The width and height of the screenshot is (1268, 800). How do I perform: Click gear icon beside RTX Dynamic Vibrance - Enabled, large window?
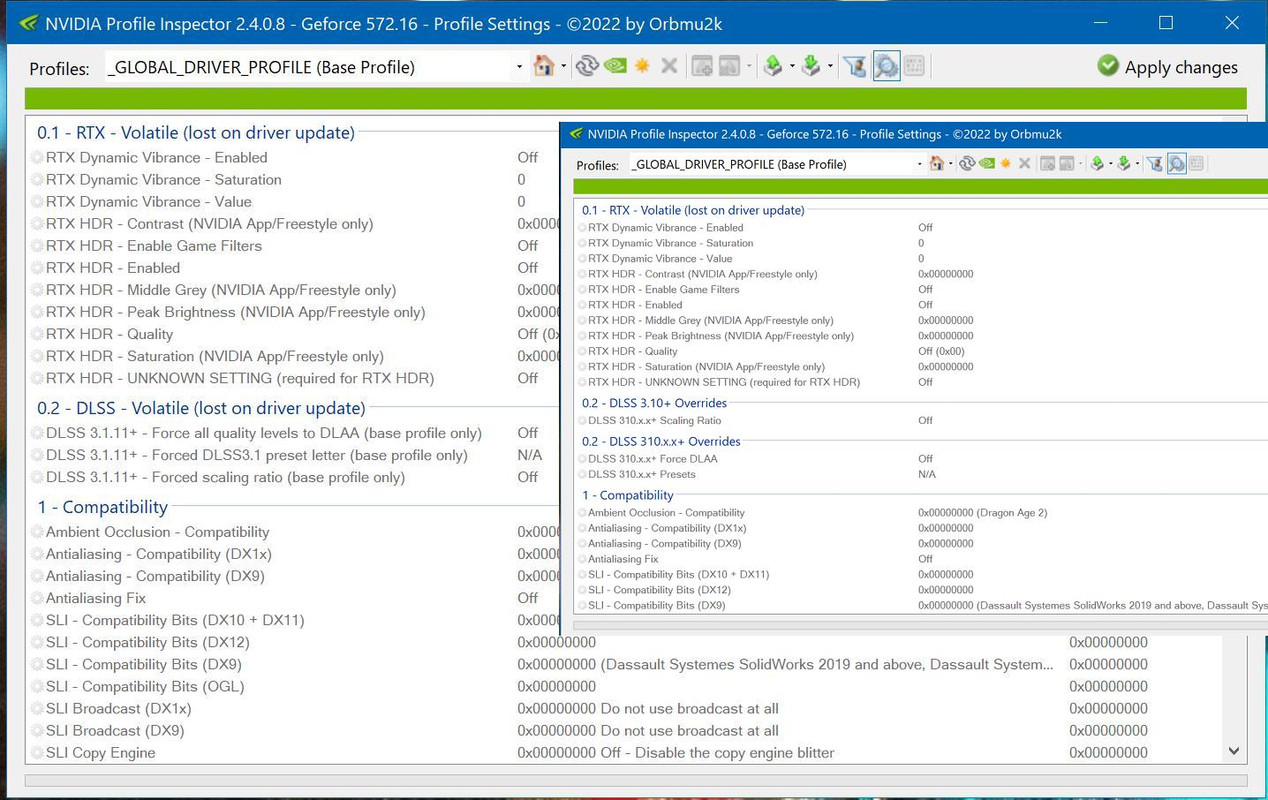[x=37, y=157]
